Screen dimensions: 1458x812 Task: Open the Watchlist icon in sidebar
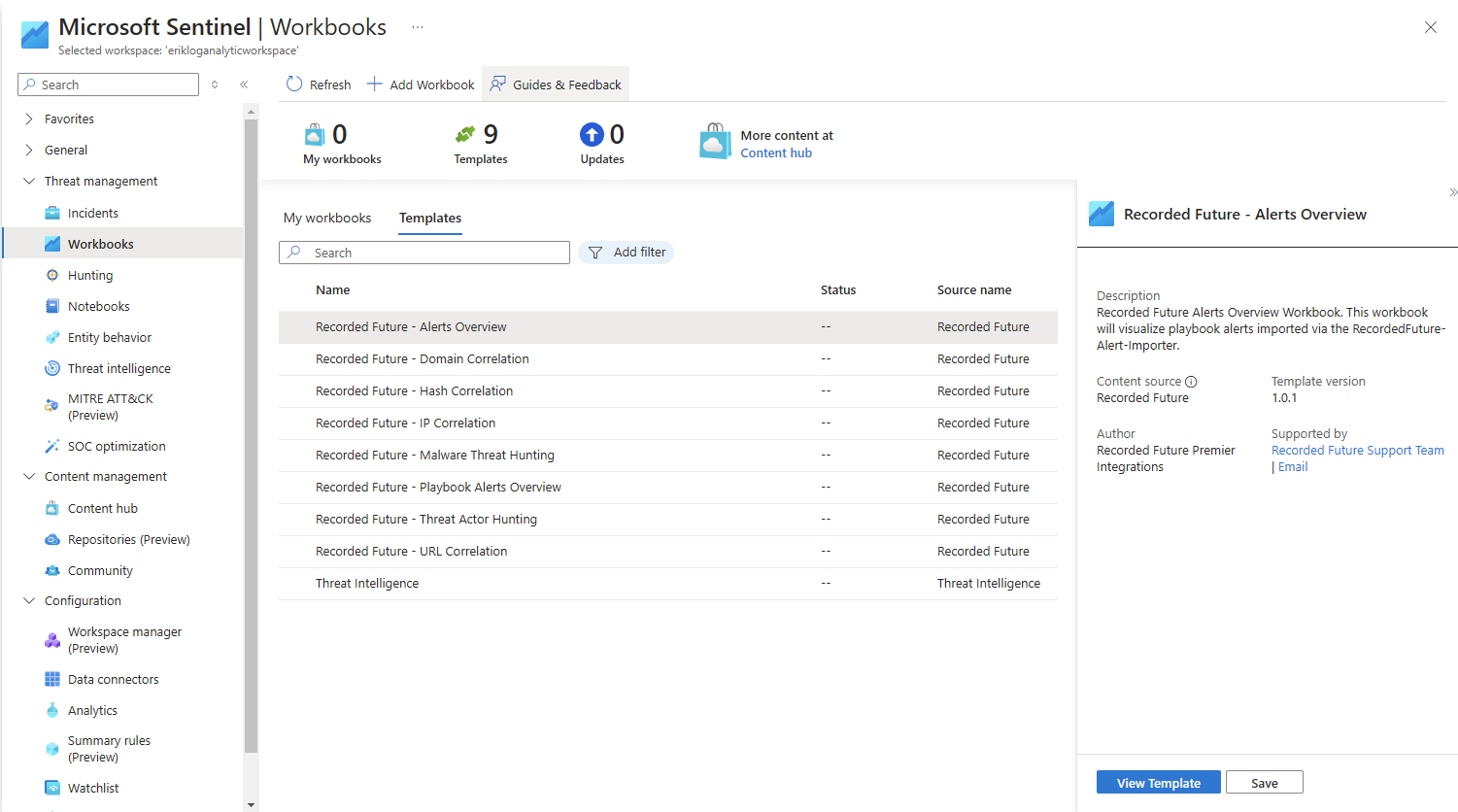(52, 789)
